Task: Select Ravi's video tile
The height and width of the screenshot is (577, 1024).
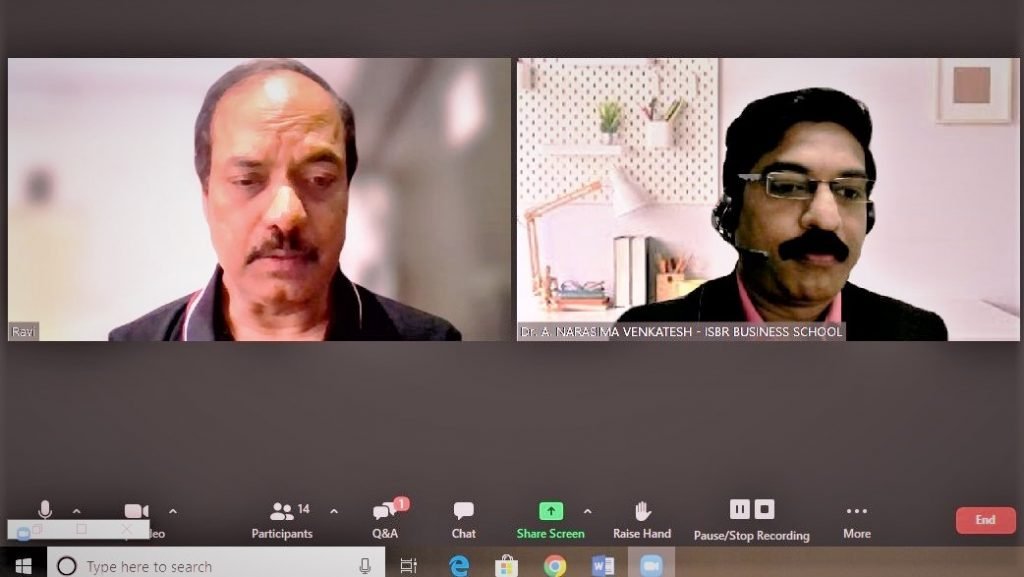Action: coord(259,199)
